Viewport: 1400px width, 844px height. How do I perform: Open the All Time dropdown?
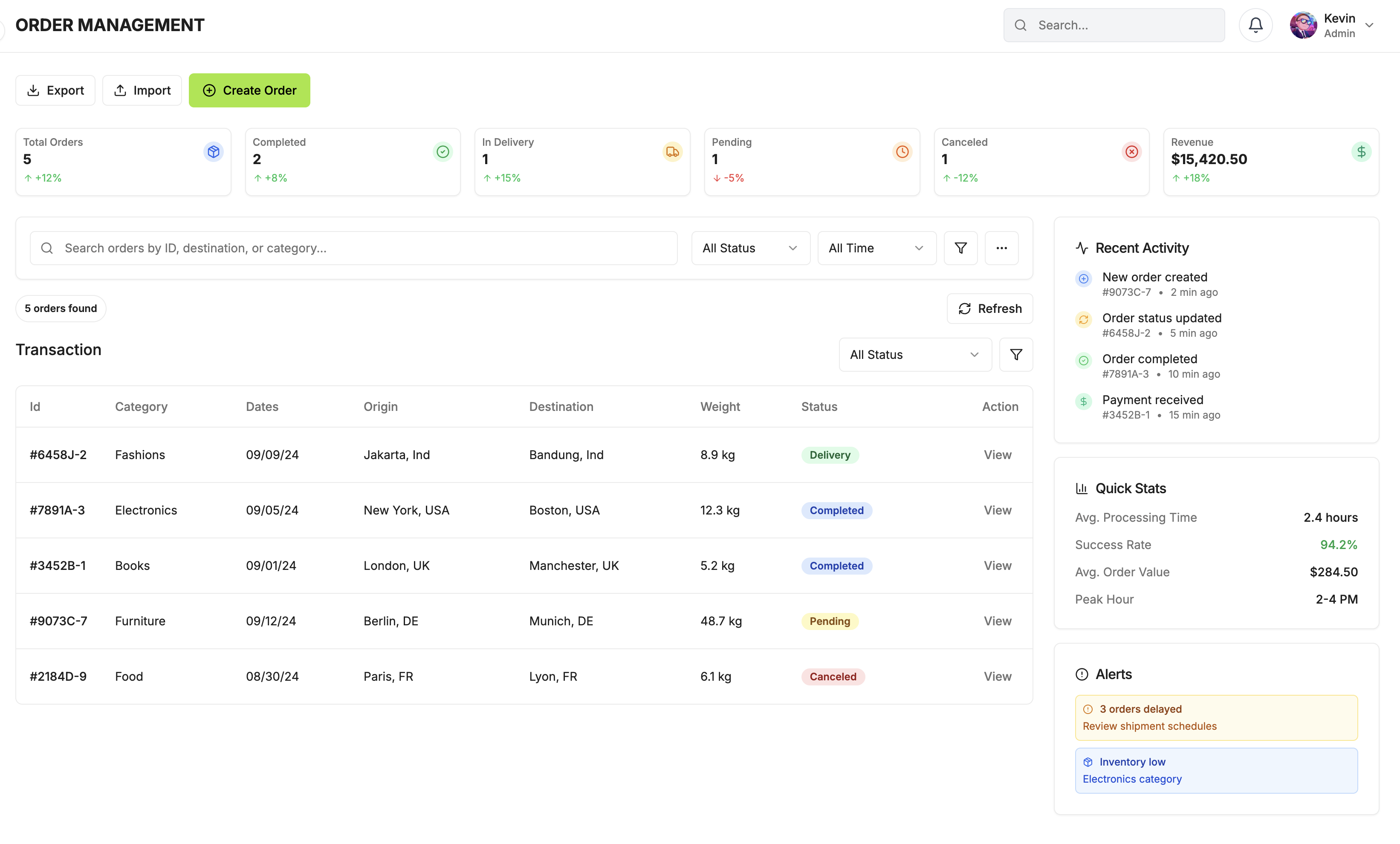click(x=876, y=248)
